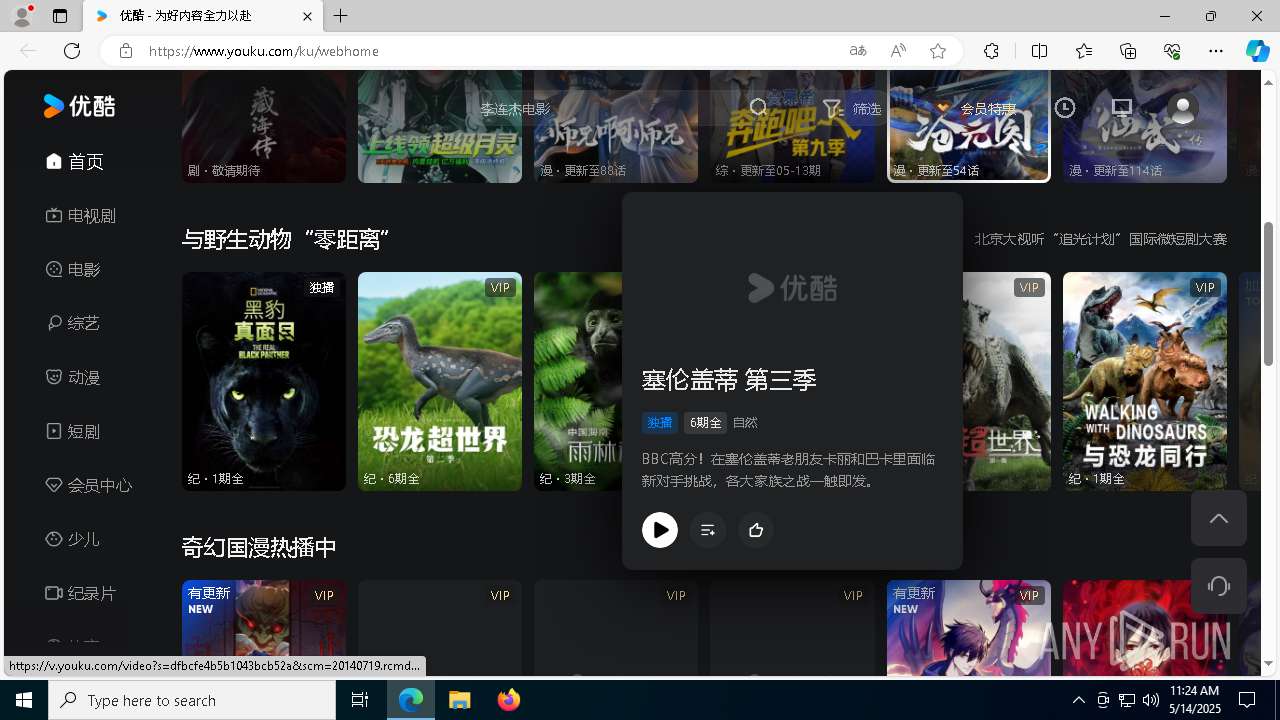Open Tab actions menu icon

60,16
